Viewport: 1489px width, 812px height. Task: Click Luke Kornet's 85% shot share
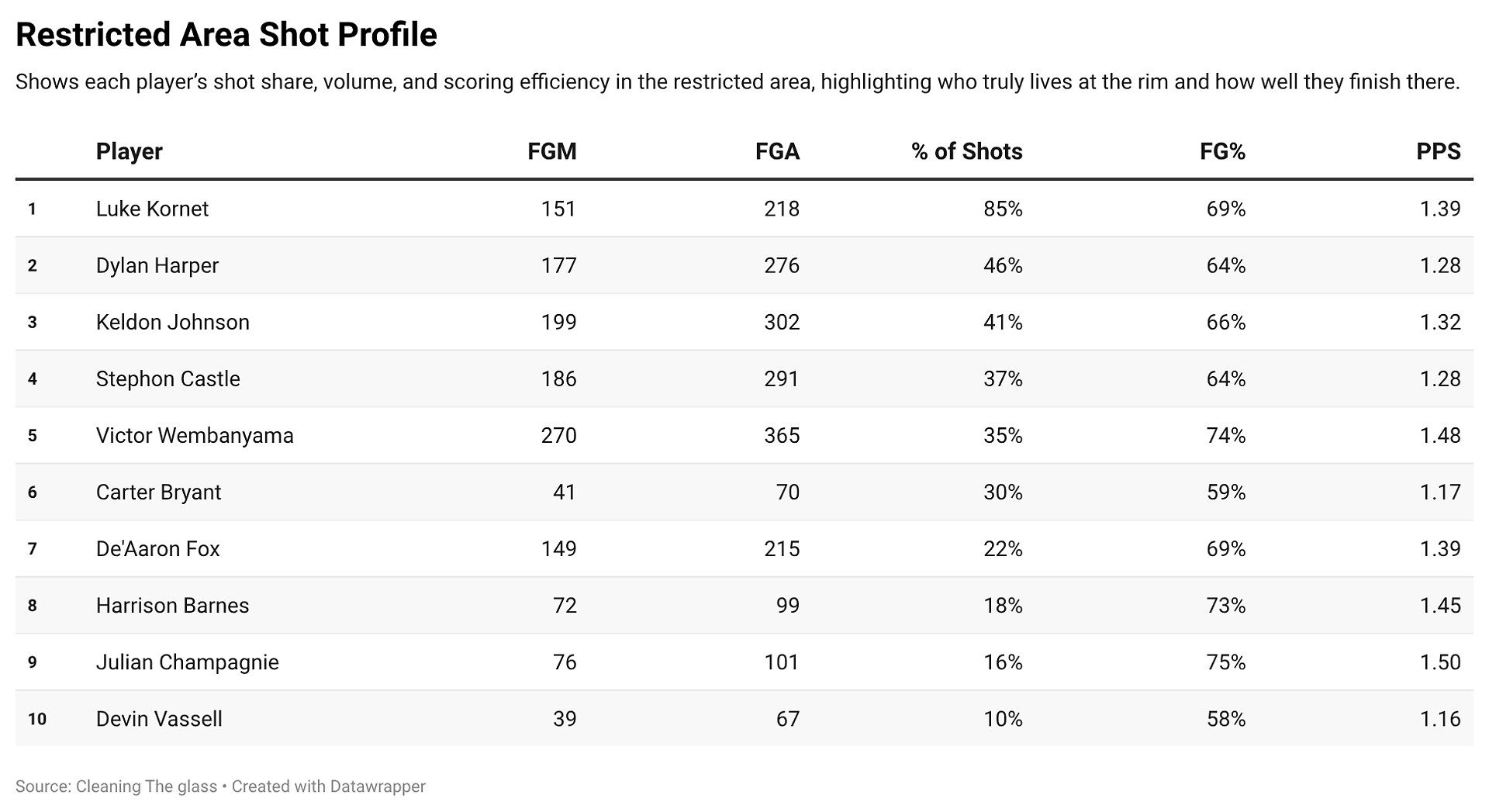click(x=1003, y=209)
